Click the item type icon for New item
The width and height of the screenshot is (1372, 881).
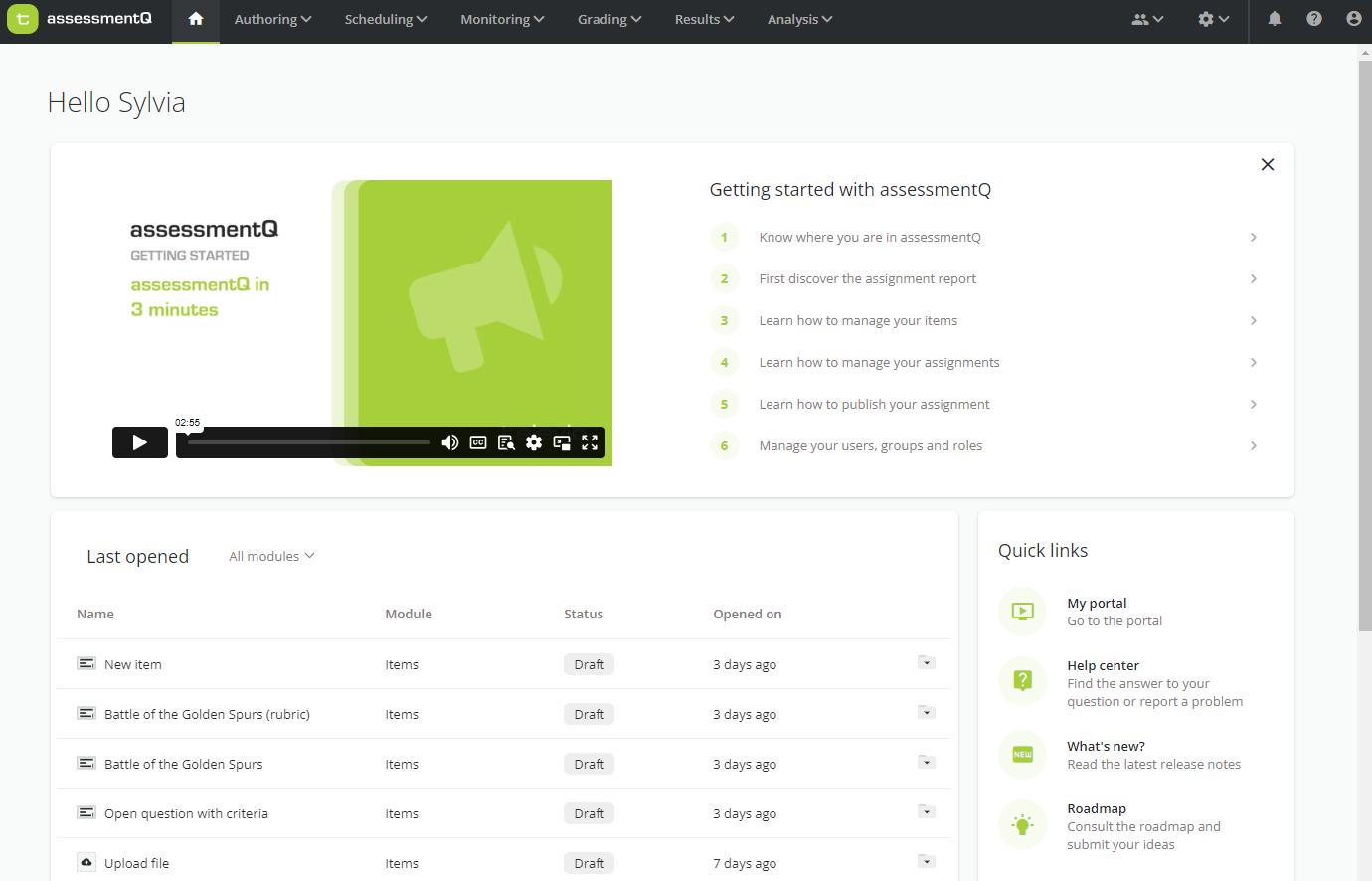click(86, 664)
